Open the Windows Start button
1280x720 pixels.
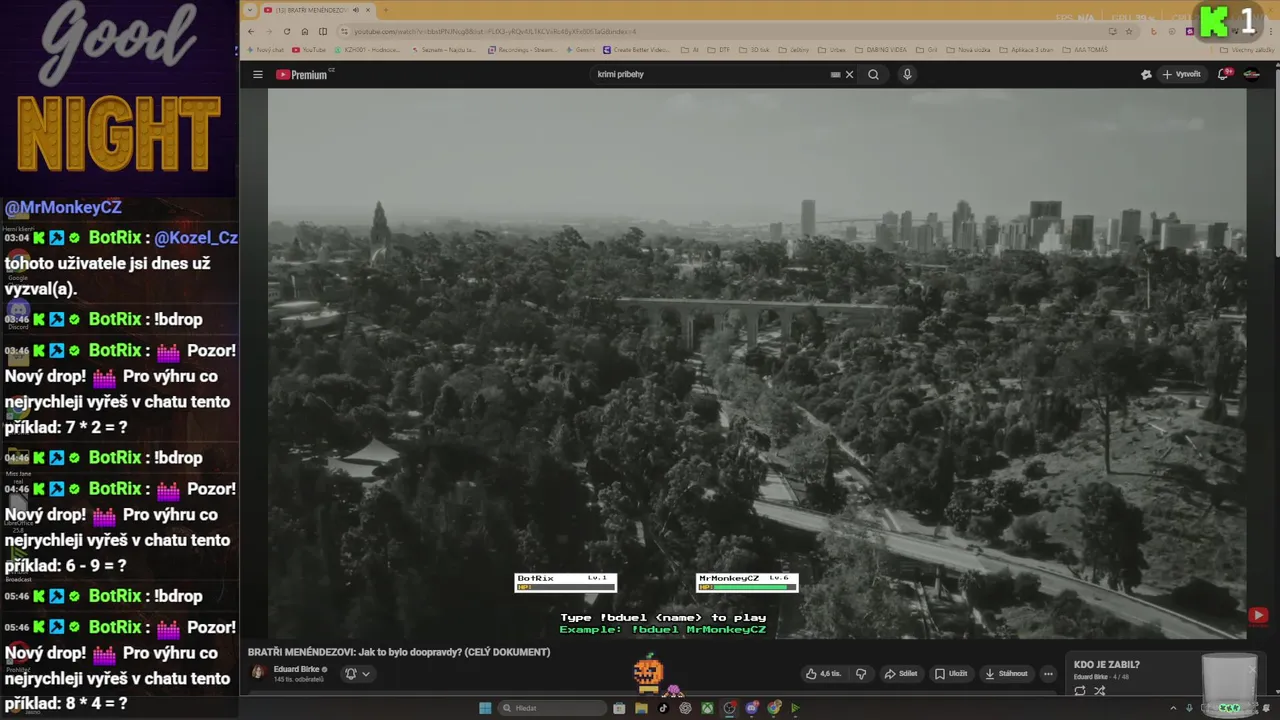pos(485,708)
